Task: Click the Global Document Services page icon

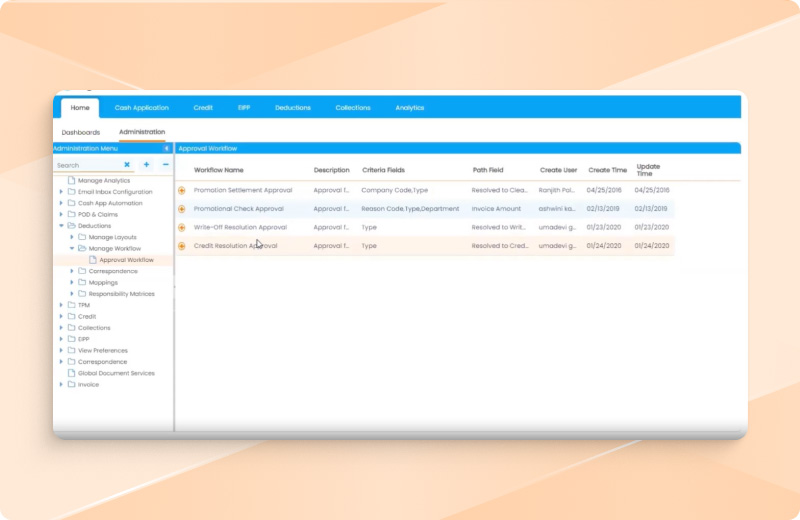Action: click(x=71, y=373)
